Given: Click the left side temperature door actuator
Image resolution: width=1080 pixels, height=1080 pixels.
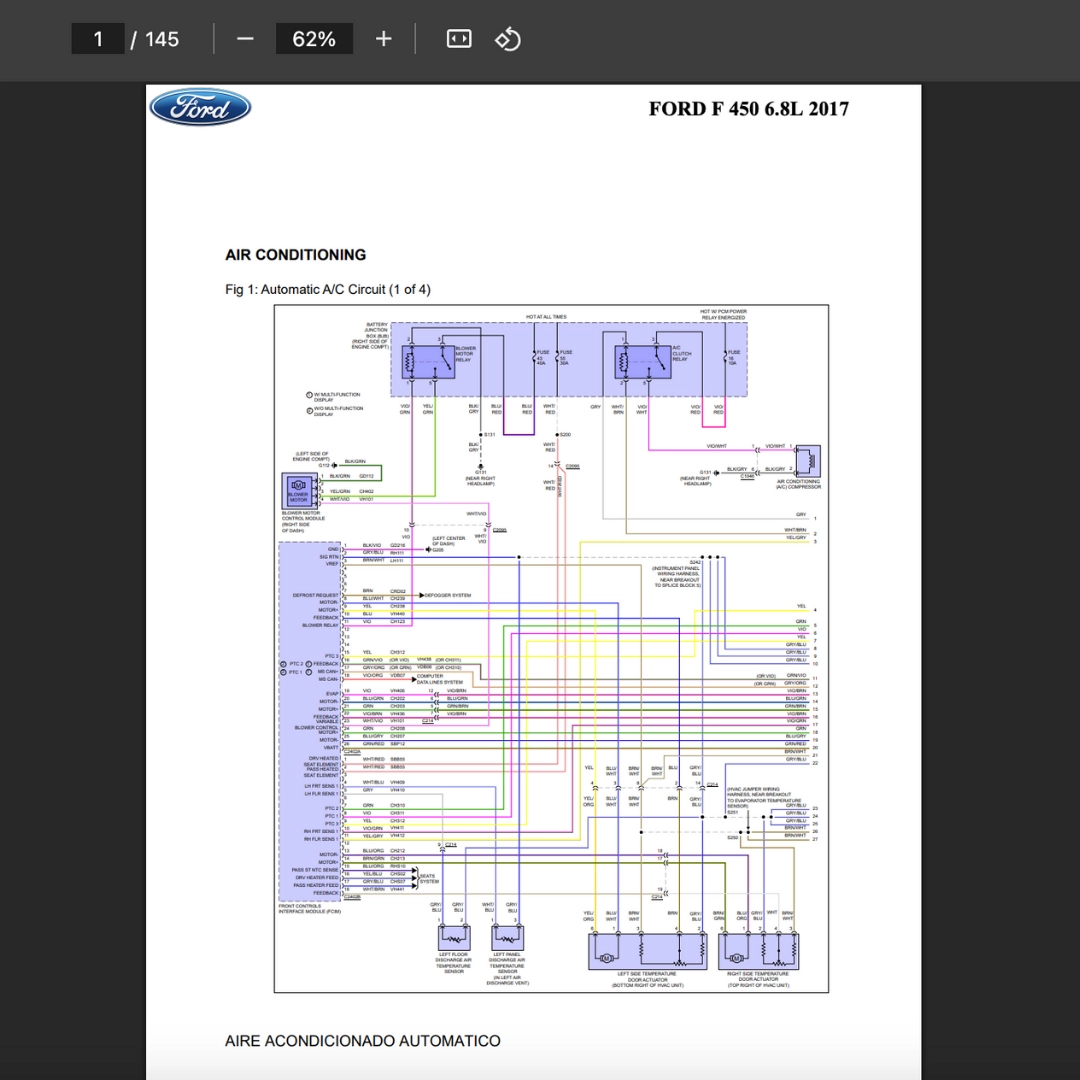Looking at the screenshot, I should coord(647,952).
